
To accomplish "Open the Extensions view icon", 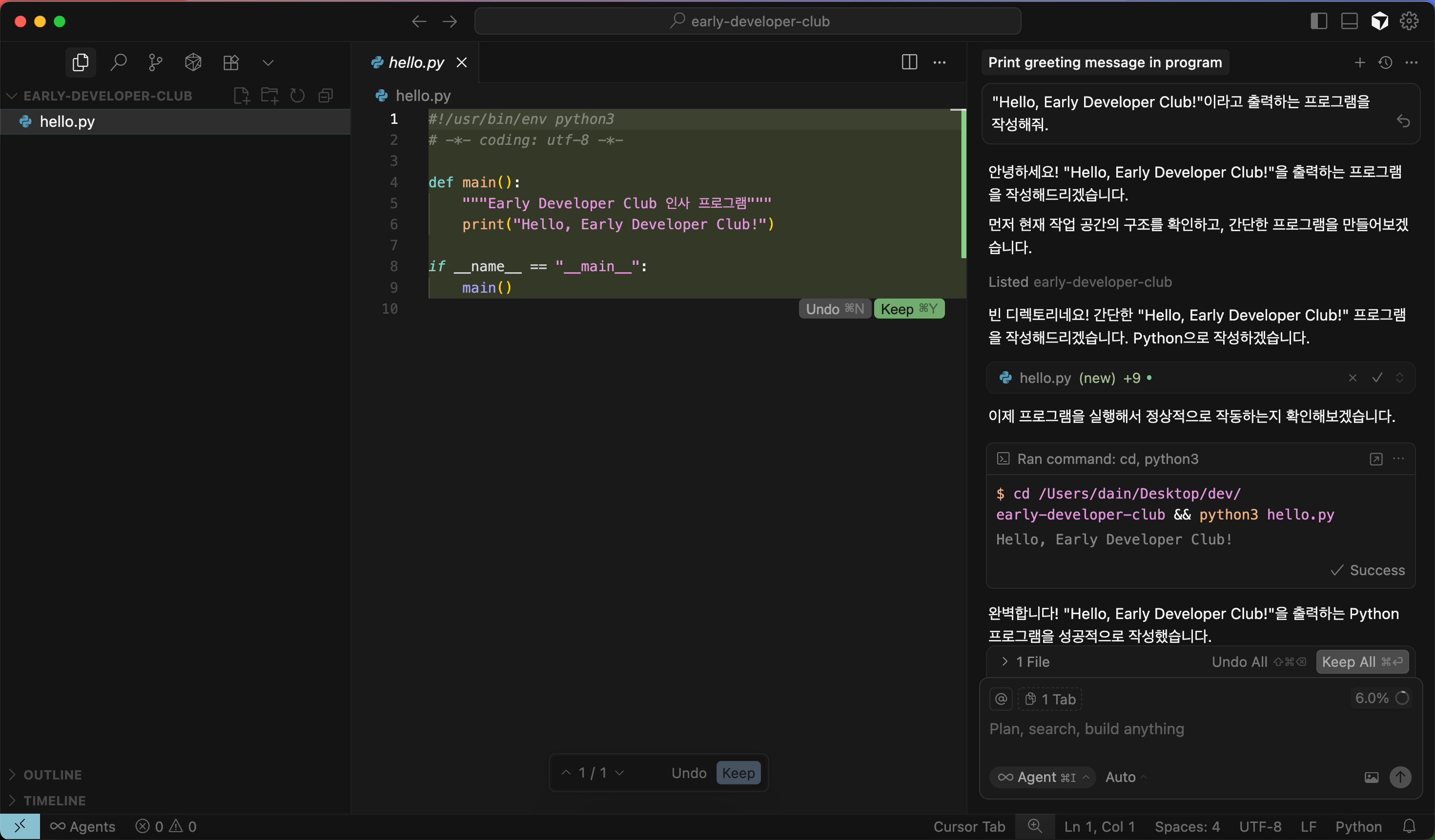I will pos(230,62).
